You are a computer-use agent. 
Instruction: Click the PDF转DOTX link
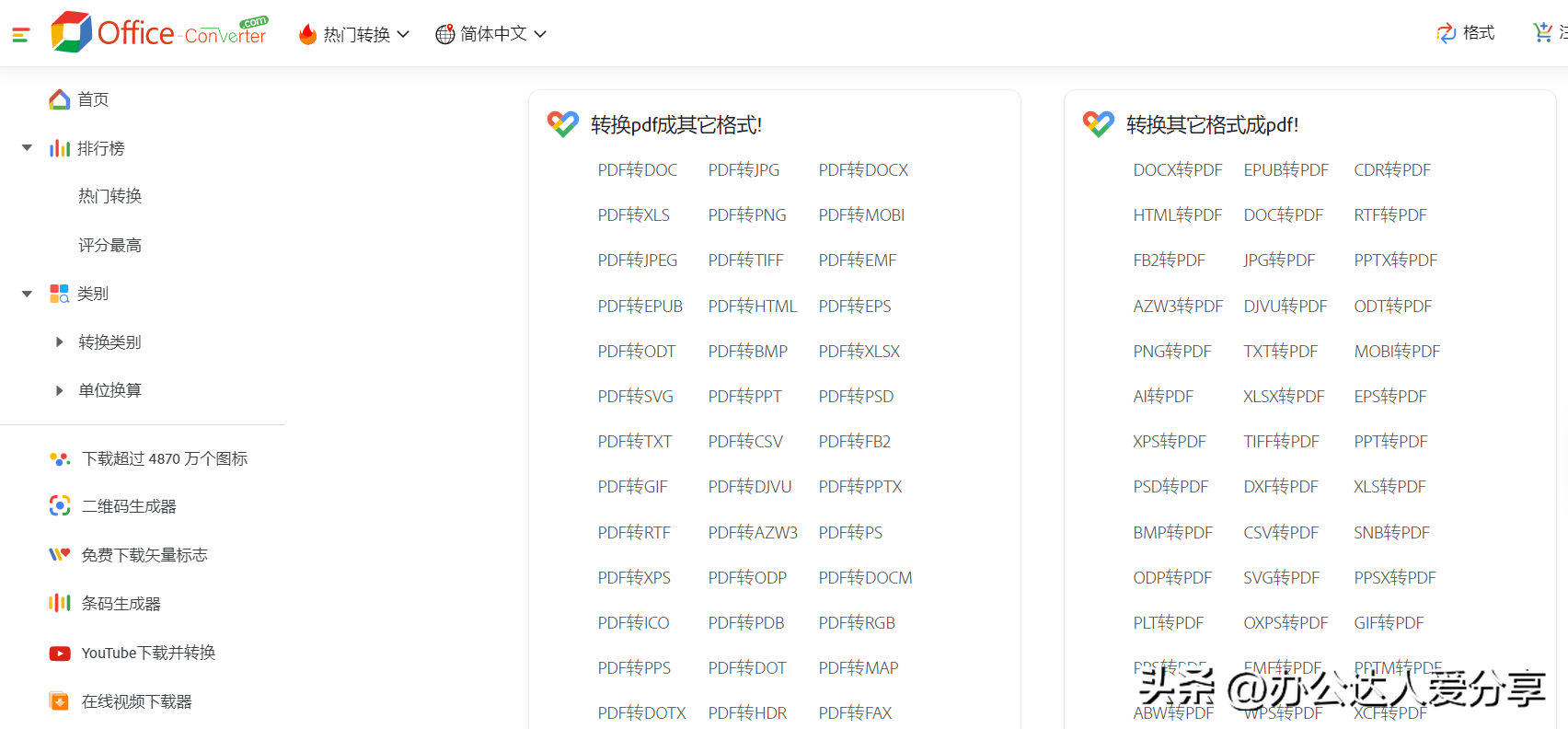(x=641, y=713)
